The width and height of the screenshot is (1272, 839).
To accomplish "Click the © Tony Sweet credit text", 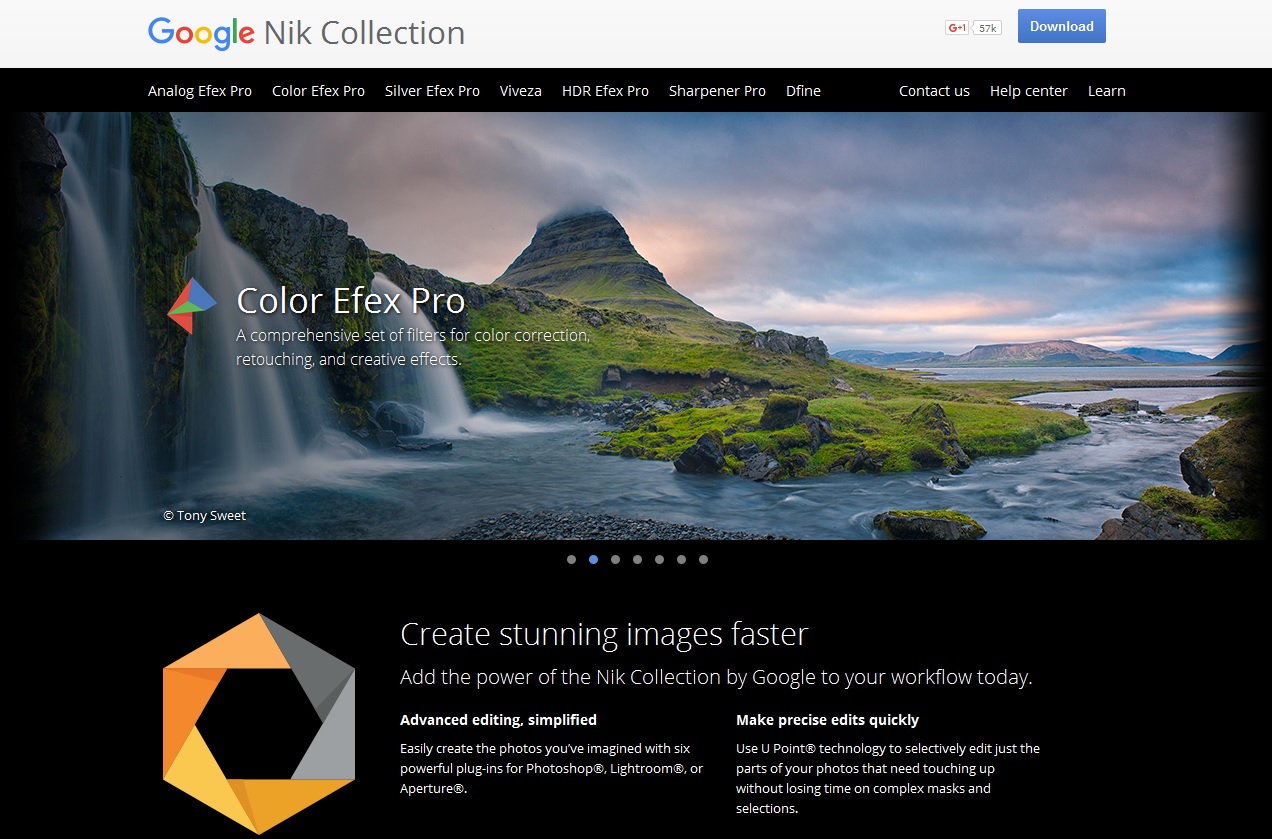I will [205, 516].
